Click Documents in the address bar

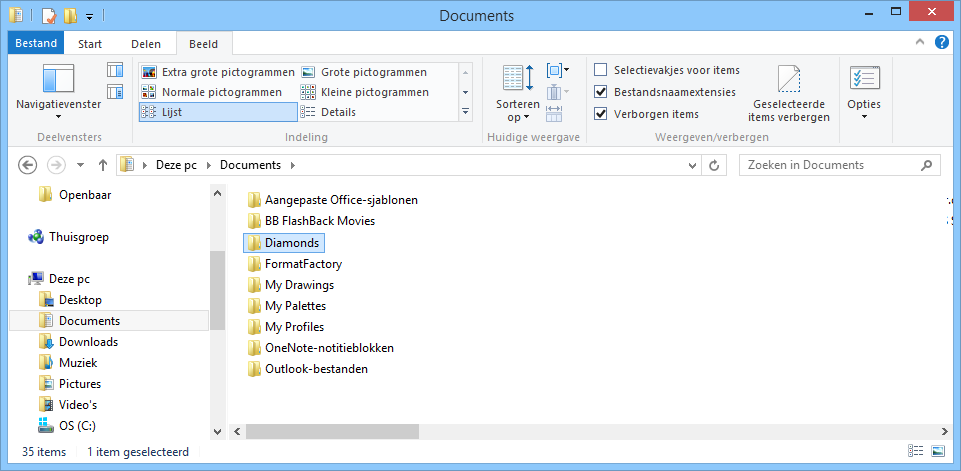250,165
